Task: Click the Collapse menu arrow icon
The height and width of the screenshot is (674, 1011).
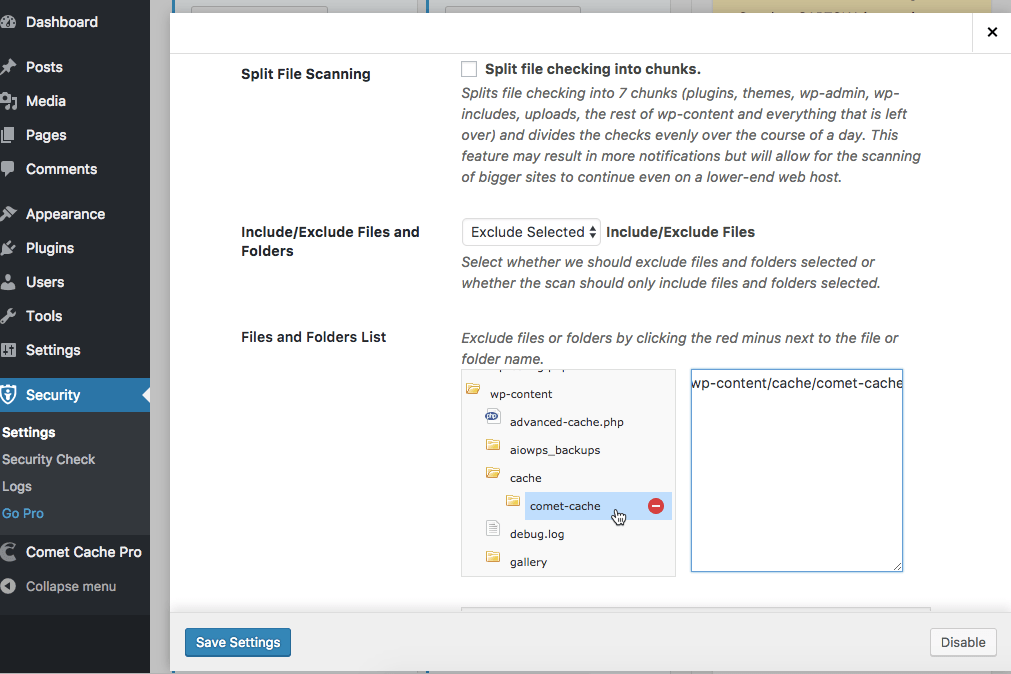Action: click(x=8, y=586)
